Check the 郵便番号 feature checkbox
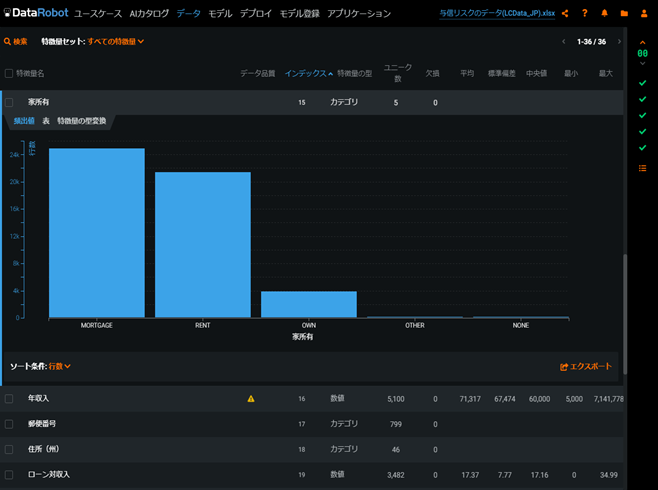The width and height of the screenshot is (658, 490). click(x=9, y=424)
